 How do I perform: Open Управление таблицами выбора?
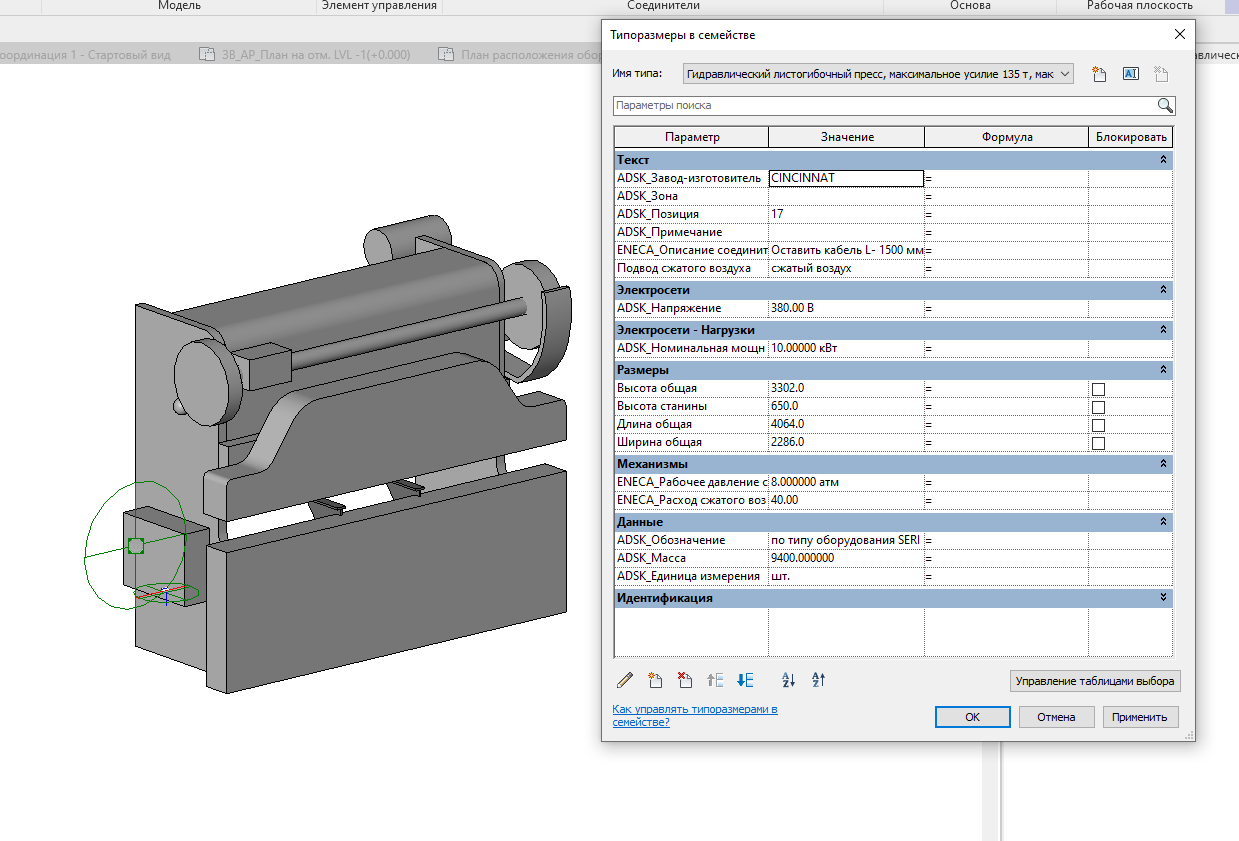pyautogui.click(x=1095, y=682)
